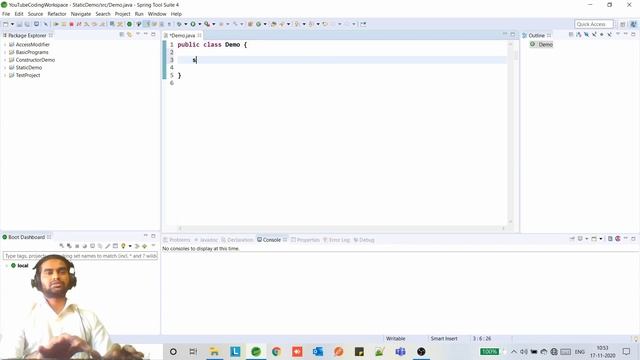
Task: Click the Task View taskbar button
Action: click(193, 351)
